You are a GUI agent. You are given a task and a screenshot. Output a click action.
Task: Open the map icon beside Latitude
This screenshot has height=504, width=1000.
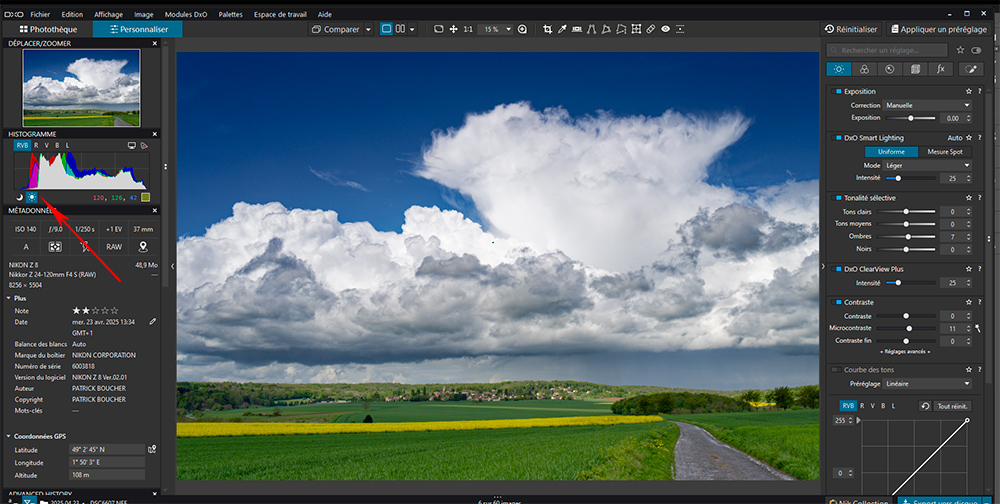(152, 449)
